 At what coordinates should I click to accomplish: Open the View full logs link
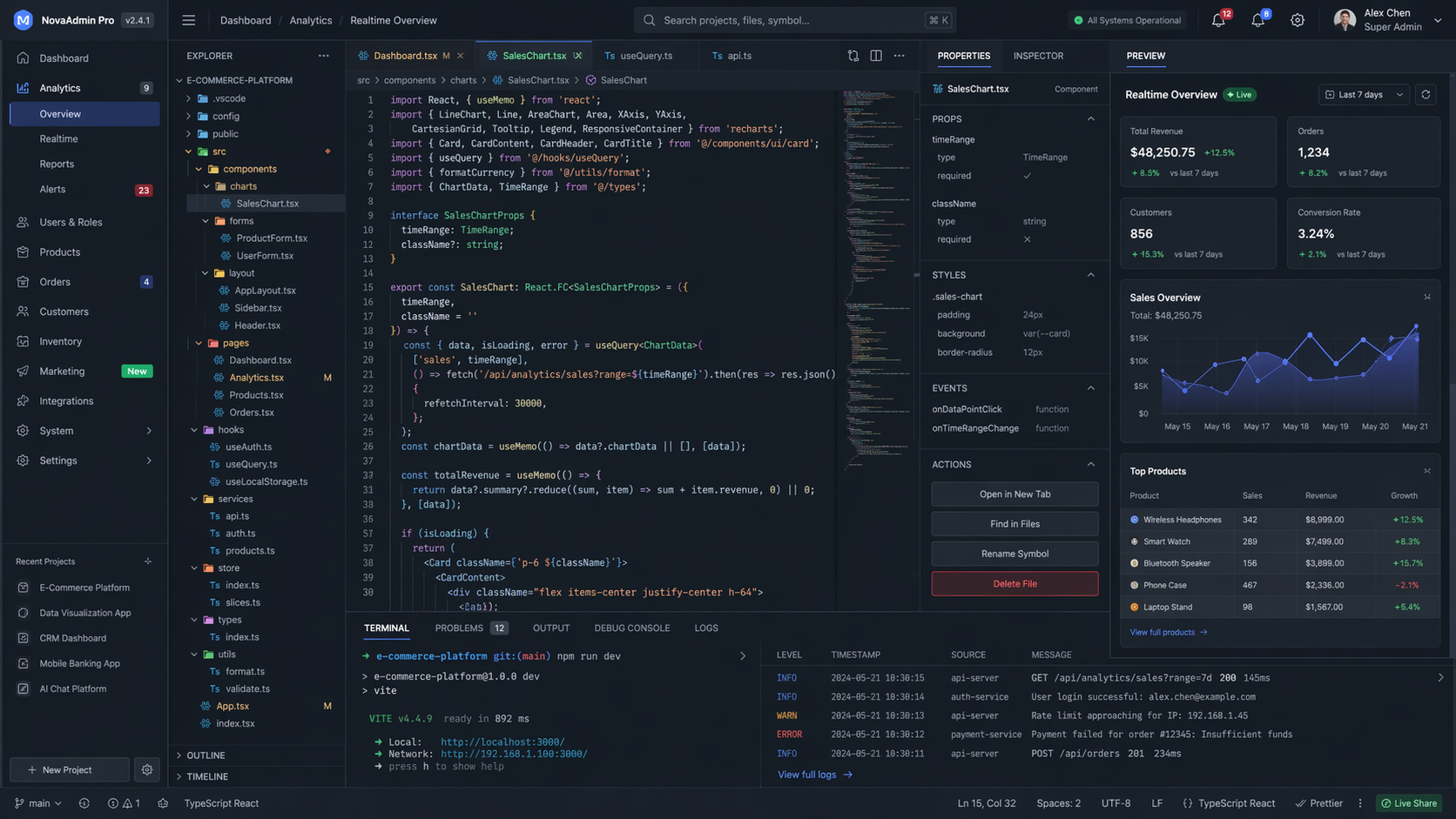815,775
